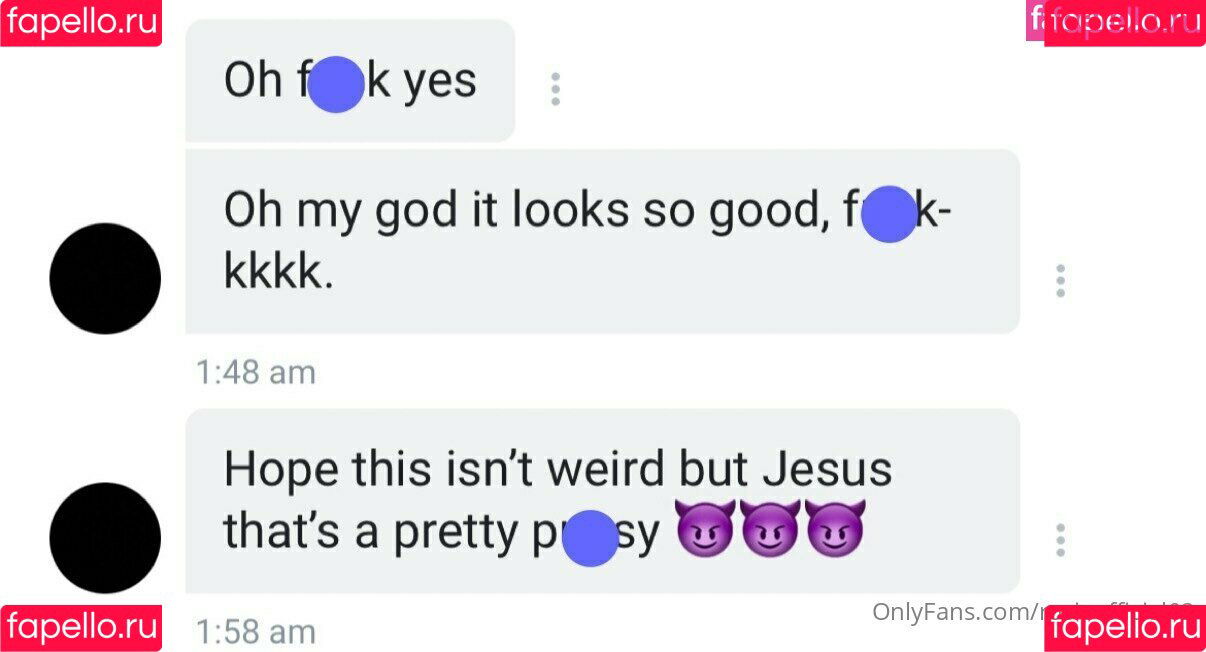Viewport: 1206px width, 652px height.
Task: Click the blue dot in the "Hope this" message
Action: click(x=591, y=538)
